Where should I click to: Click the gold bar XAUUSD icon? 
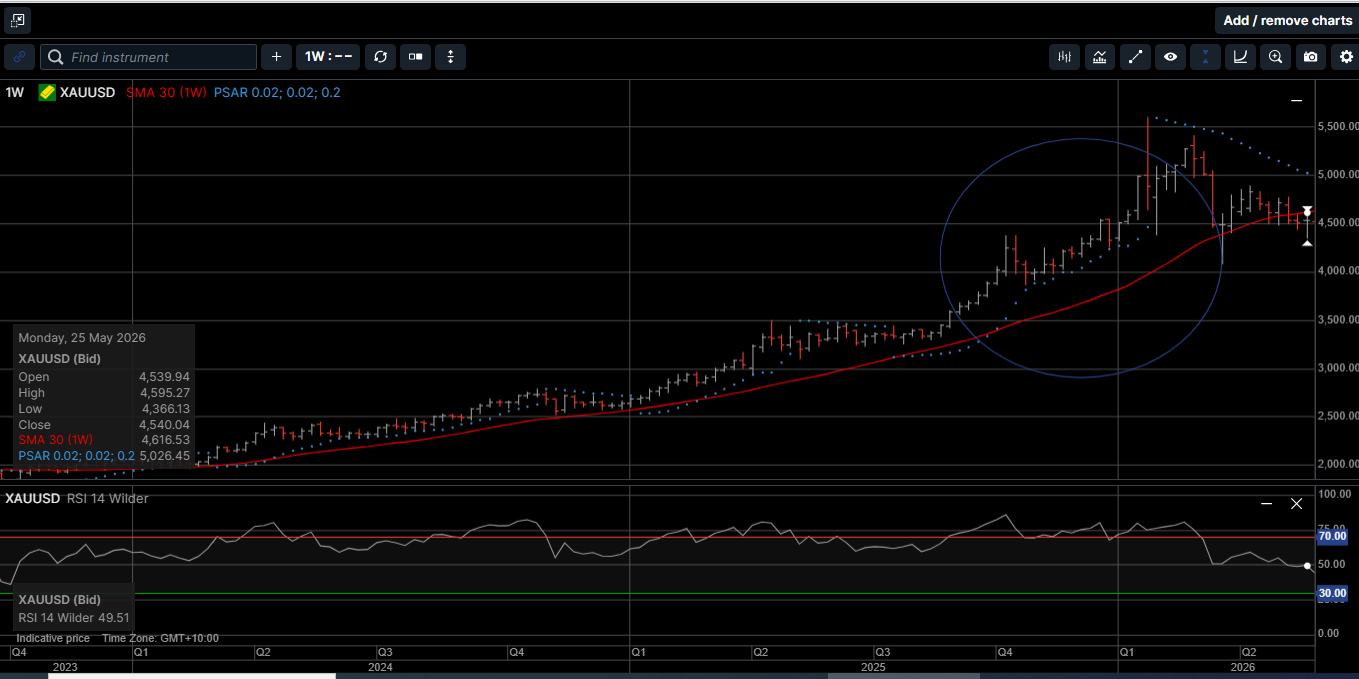(47, 92)
